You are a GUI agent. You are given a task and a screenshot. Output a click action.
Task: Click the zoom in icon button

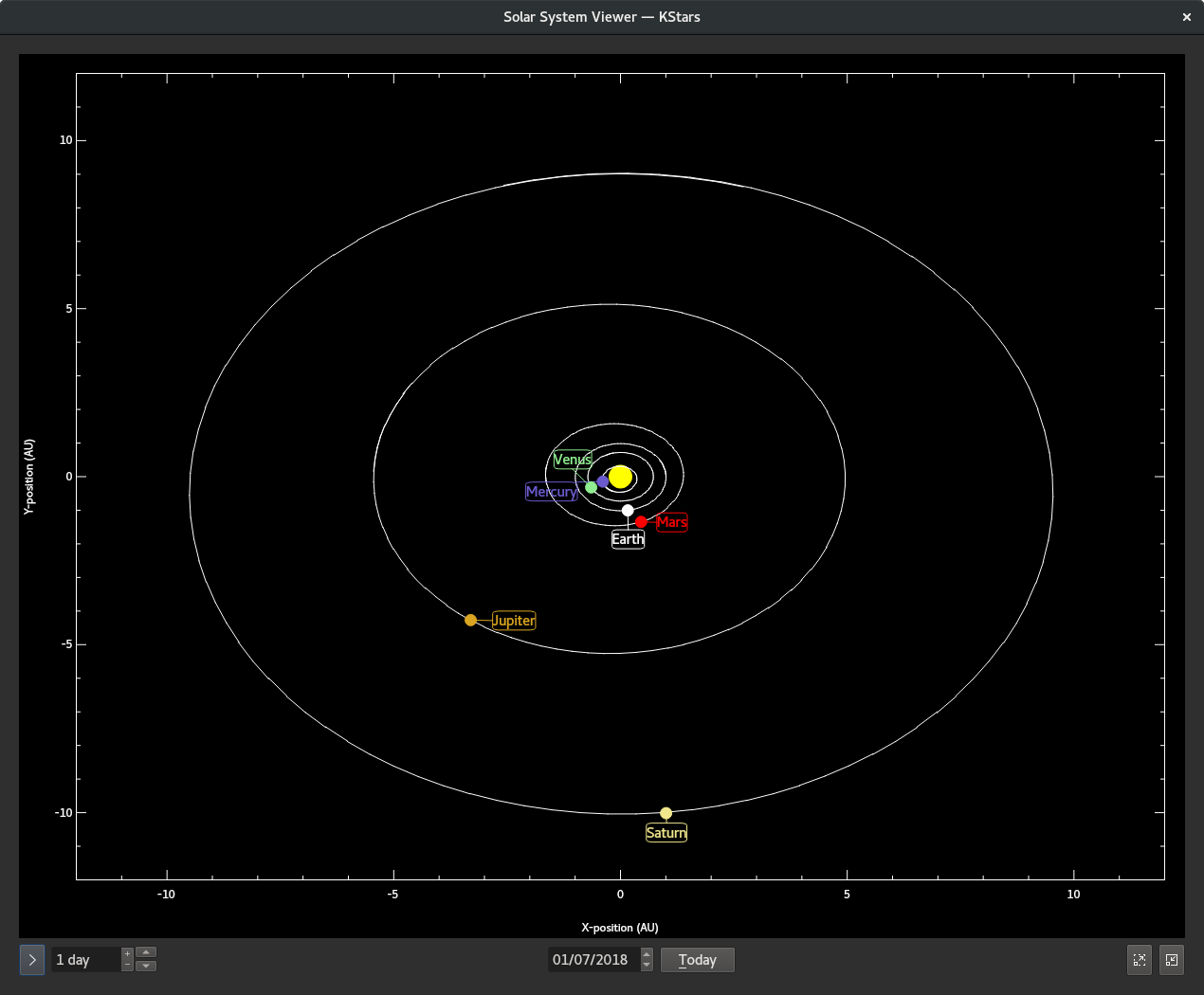[1140, 960]
